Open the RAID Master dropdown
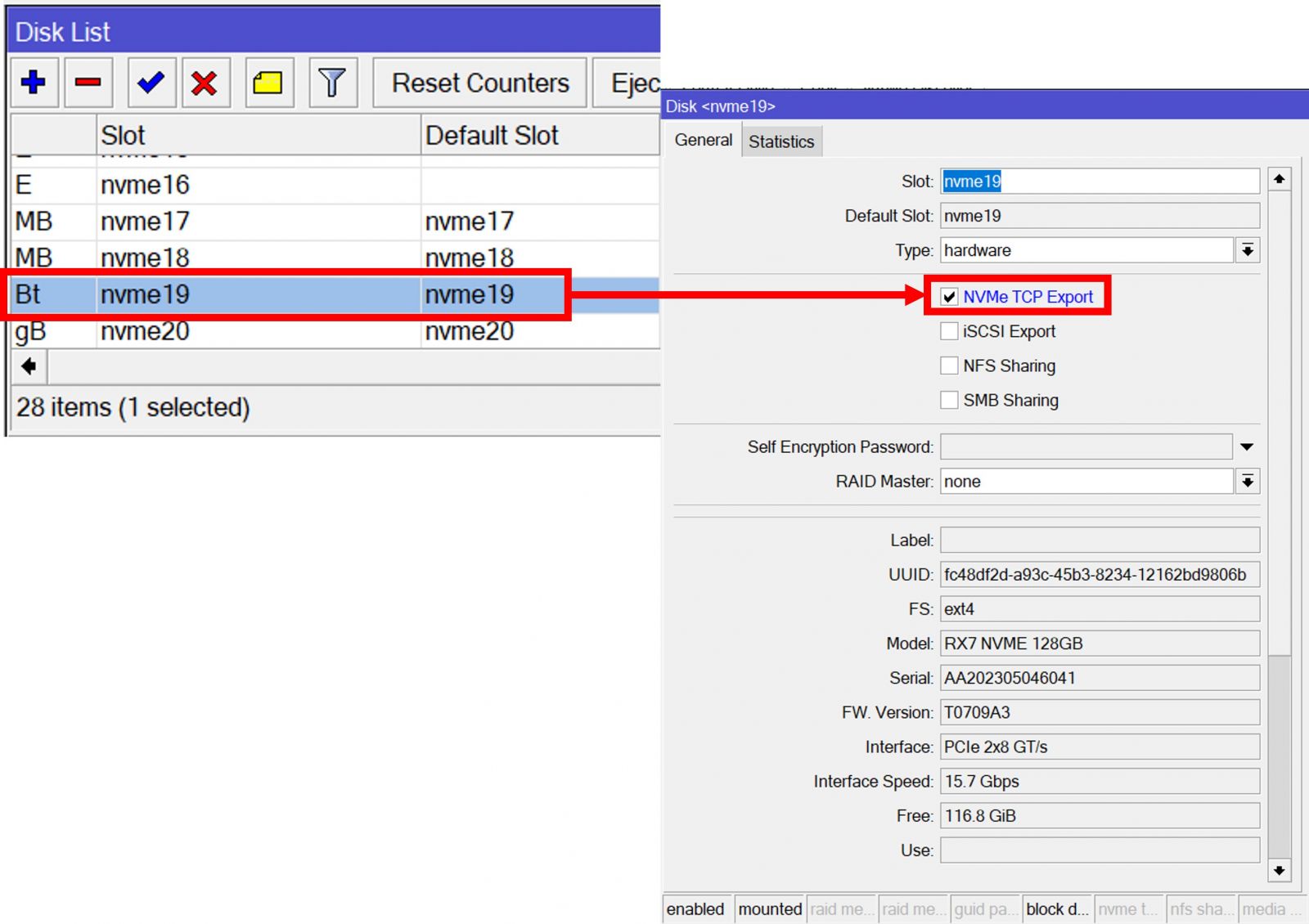This screenshot has height=924, width=1309. (x=1247, y=482)
